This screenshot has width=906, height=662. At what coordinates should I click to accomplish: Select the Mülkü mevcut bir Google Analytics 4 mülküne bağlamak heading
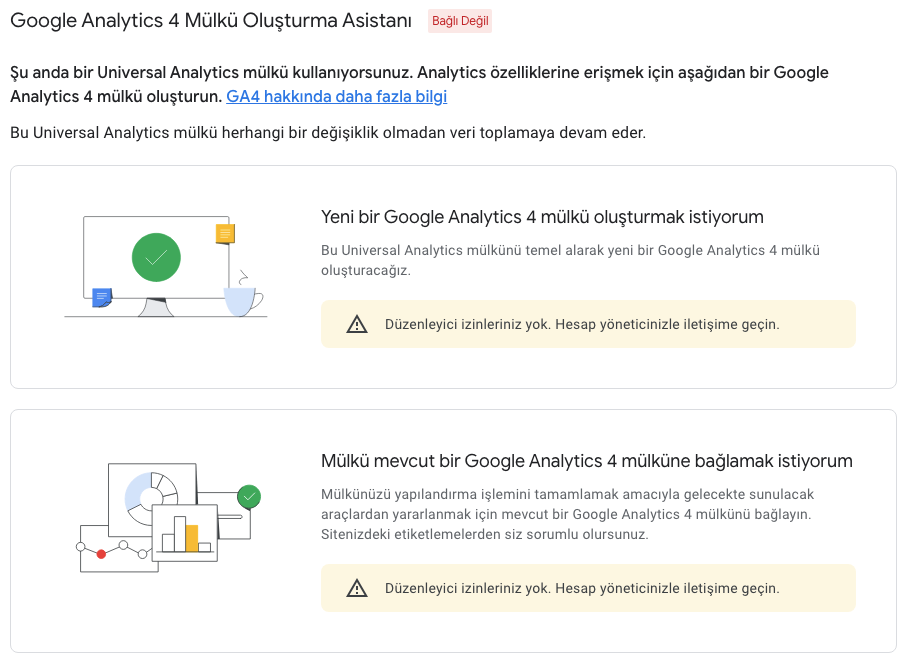point(586,461)
